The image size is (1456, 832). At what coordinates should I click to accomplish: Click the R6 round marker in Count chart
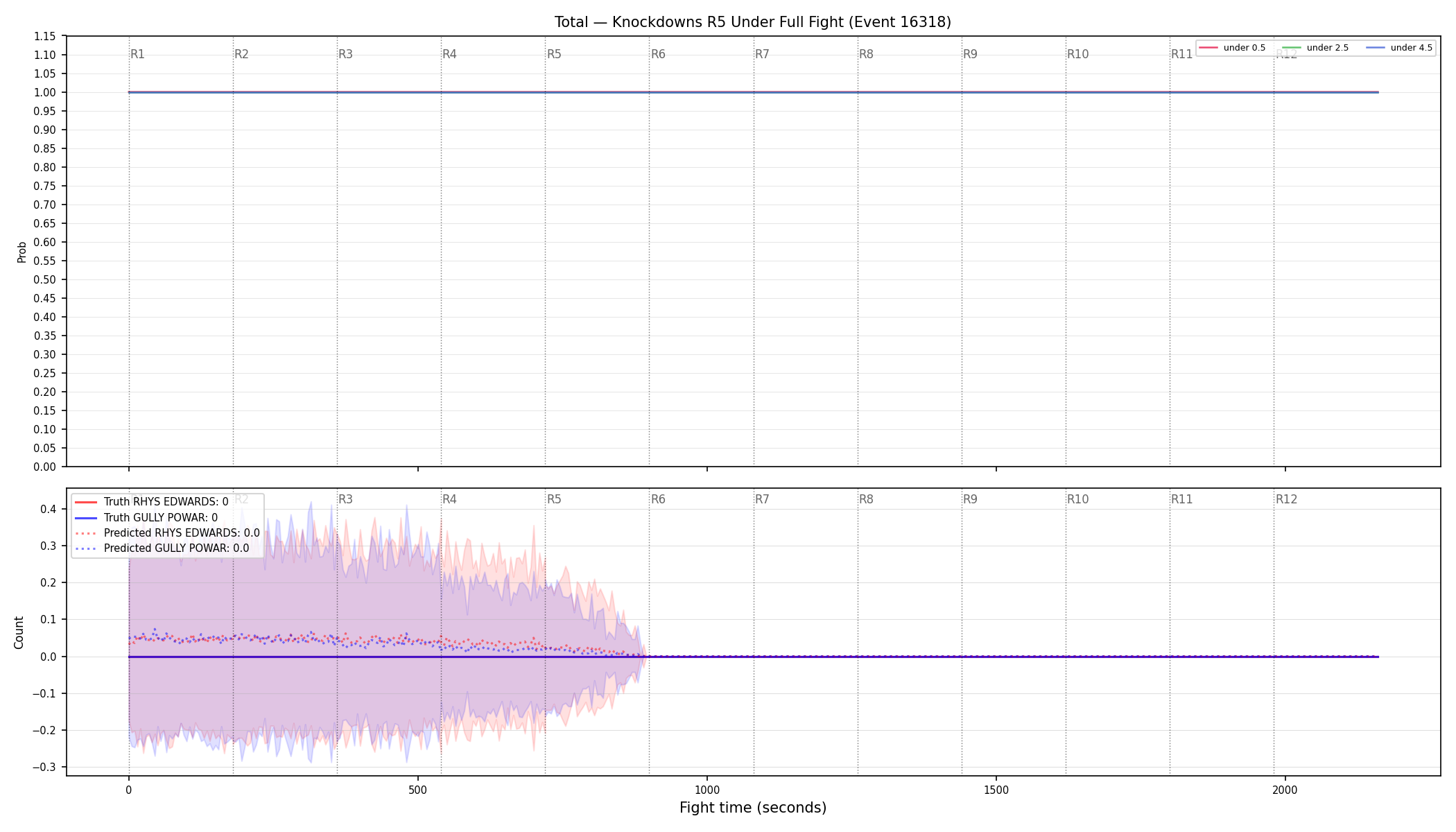pos(658,499)
